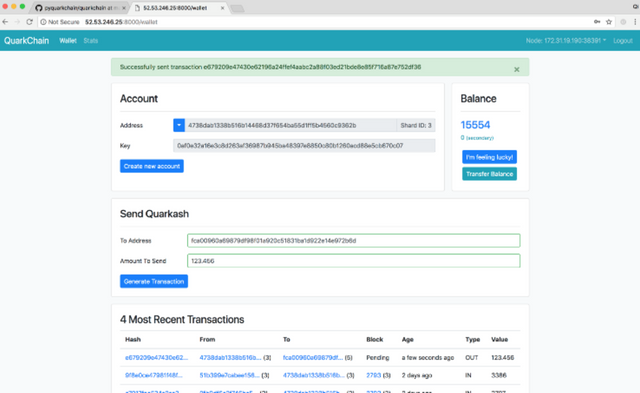Click the 0 (secondary) balance text
Screen dimensions: 640x393
click(477, 138)
